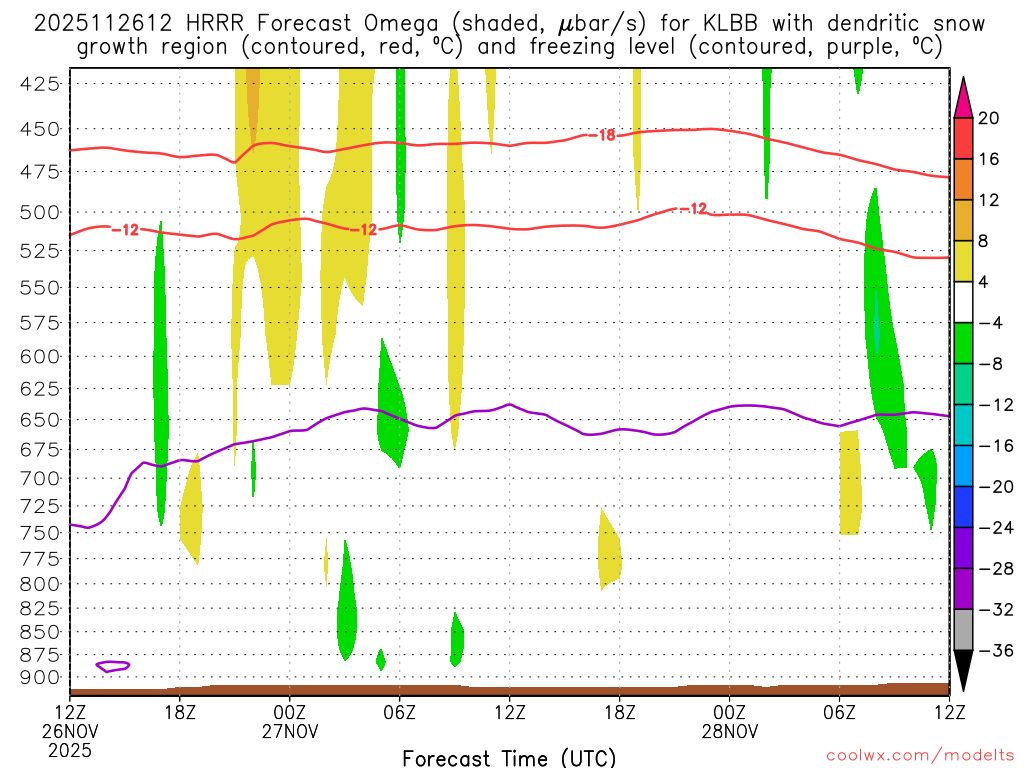The width and height of the screenshot is (1024, 768).
Task: Select the yellow 4 to 8 colorbar swatch
Action: (x=963, y=261)
